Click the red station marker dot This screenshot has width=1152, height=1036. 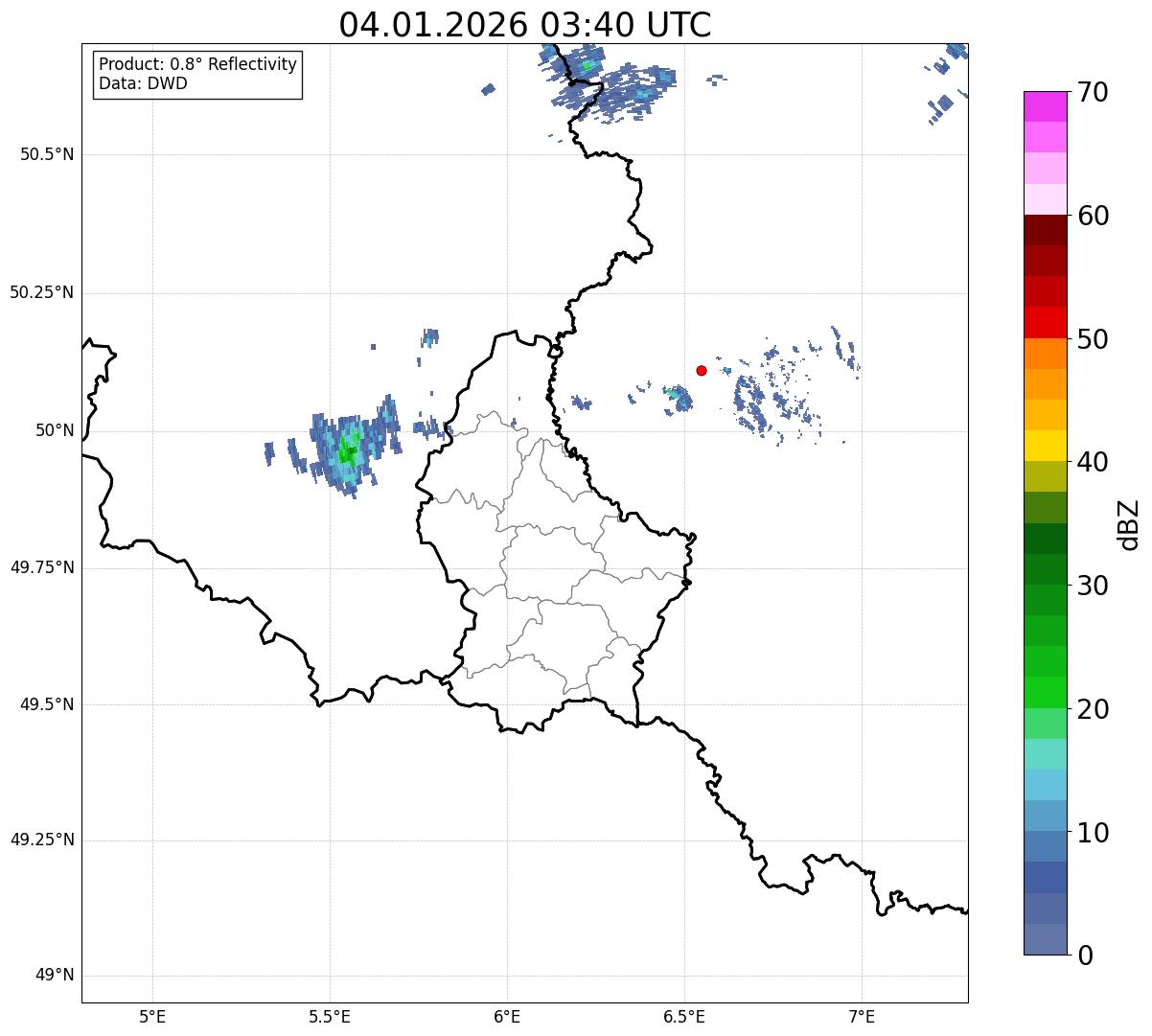702,370
